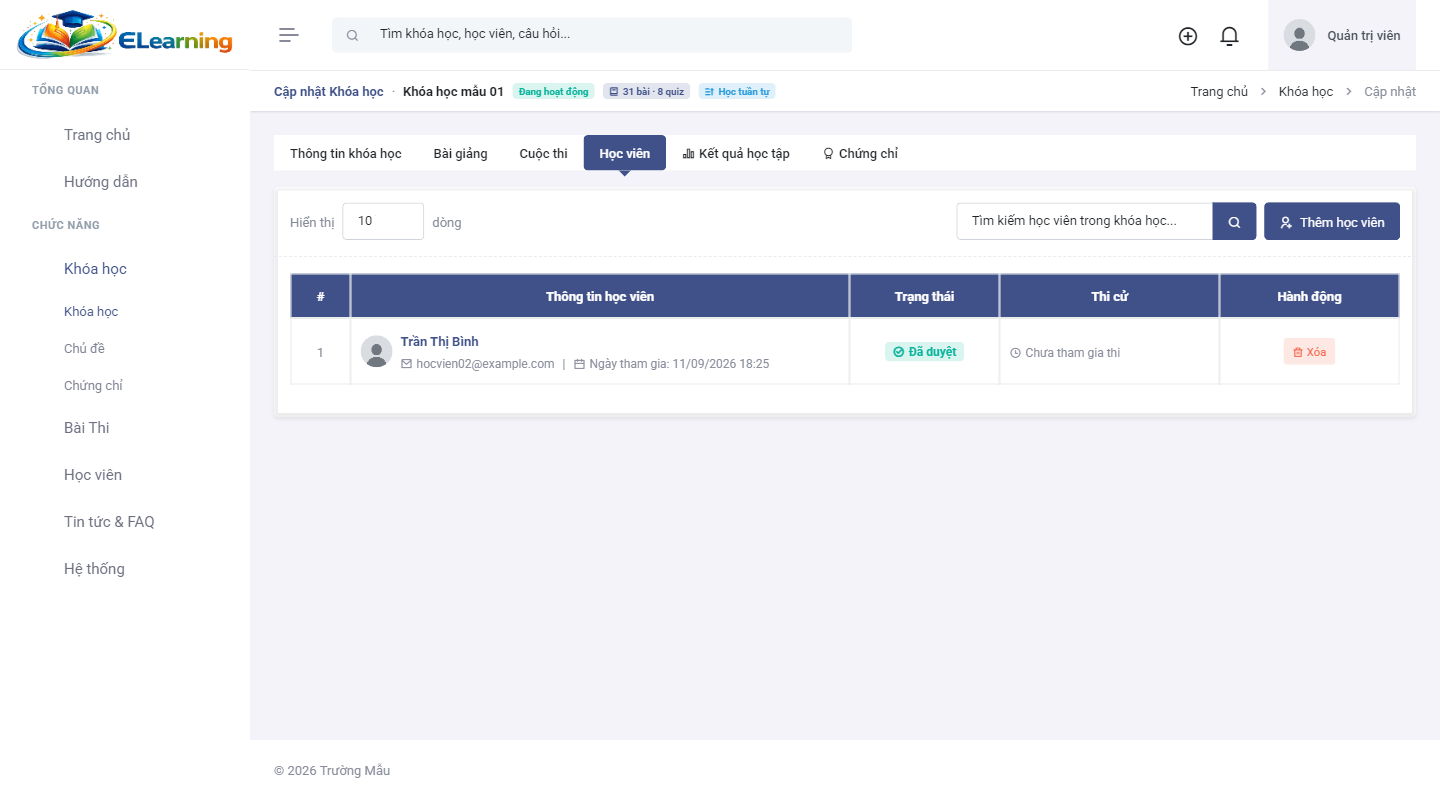
Task: Open the Cuộc thi tab
Action: [x=543, y=153]
